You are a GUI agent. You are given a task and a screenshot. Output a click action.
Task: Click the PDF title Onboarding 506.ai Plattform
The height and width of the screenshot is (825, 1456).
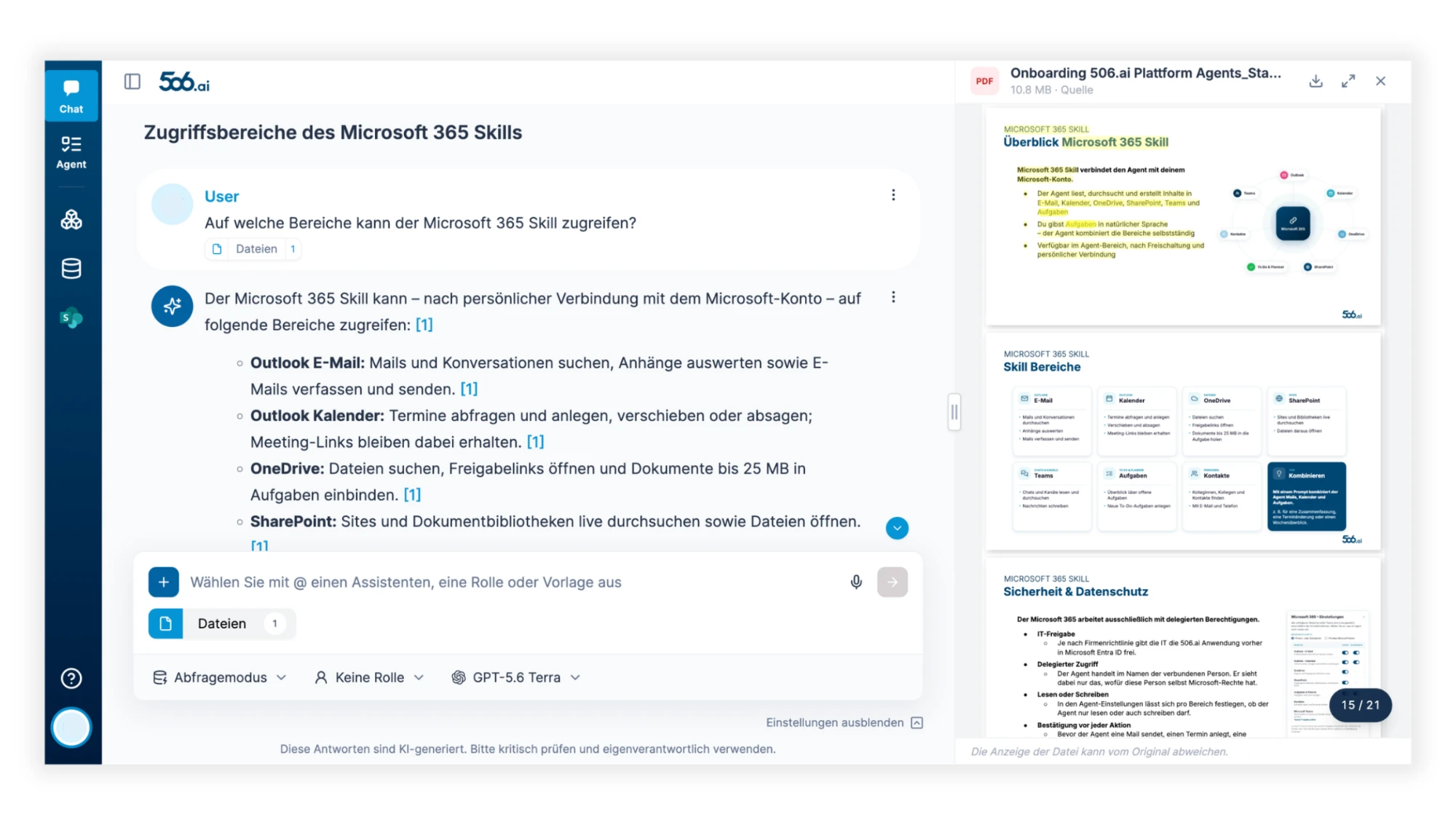coord(1145,73)
